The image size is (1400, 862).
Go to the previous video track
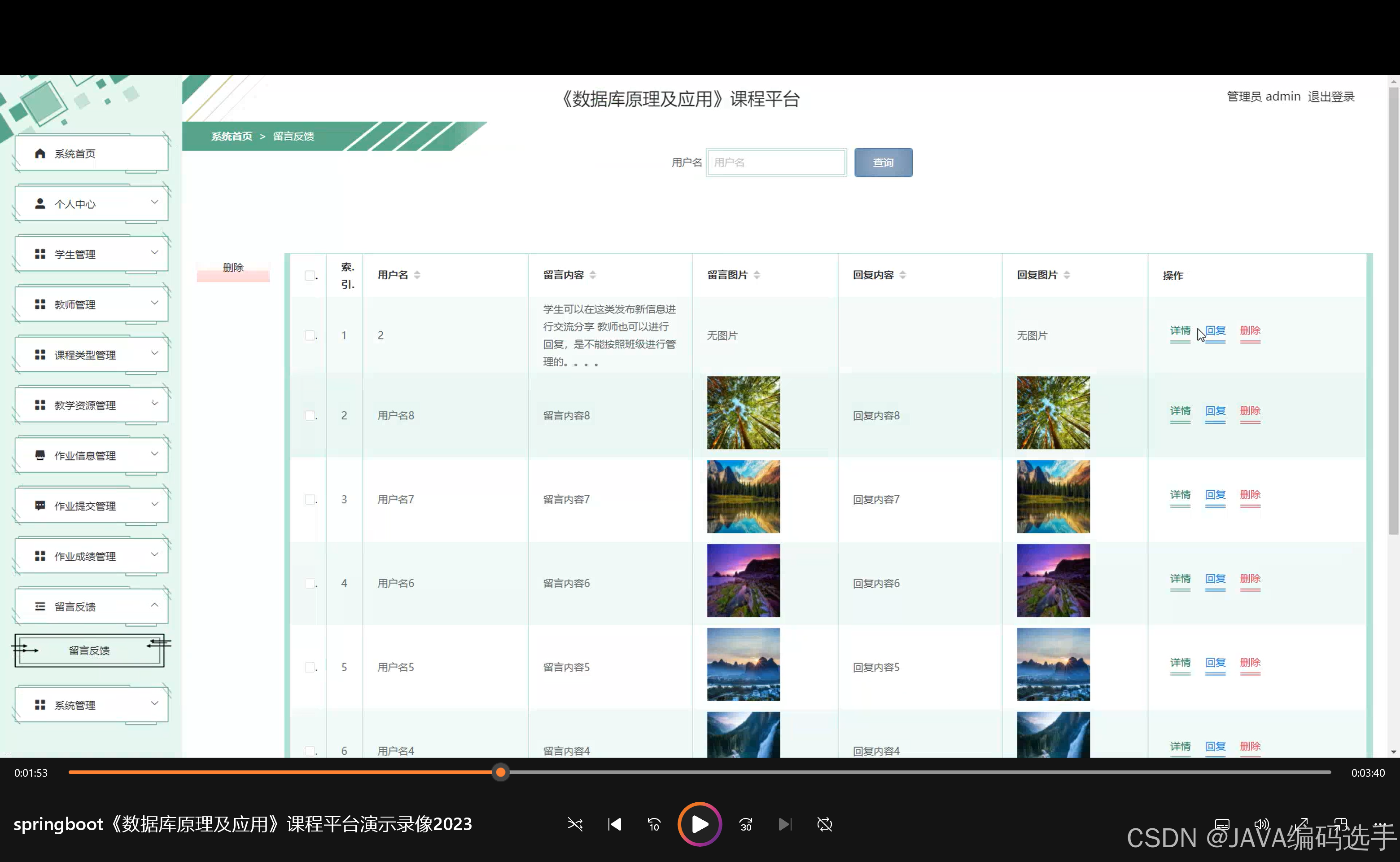[614, 824]
